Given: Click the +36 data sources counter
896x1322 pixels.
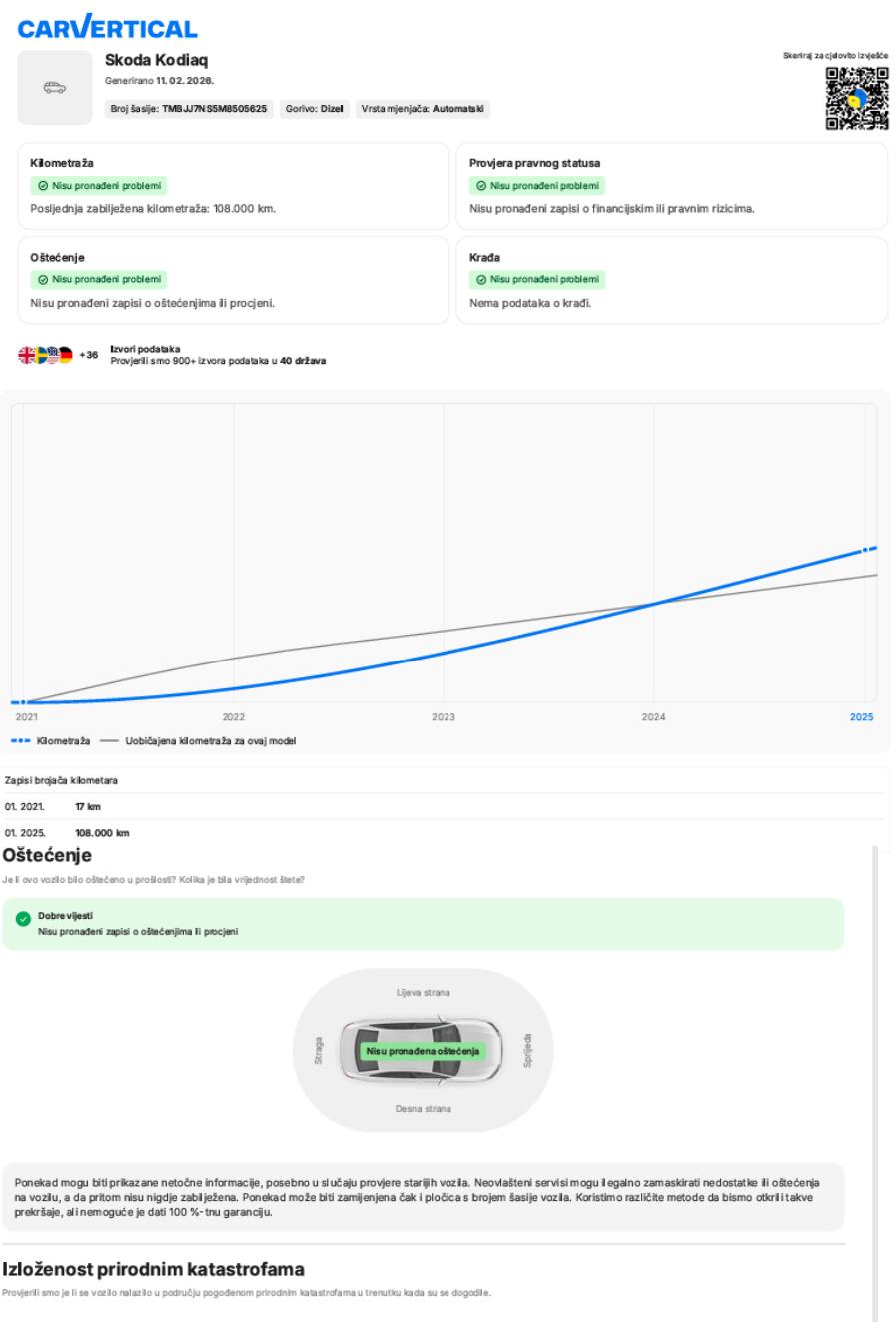Looking at the screenshot, I should (88, 356).
